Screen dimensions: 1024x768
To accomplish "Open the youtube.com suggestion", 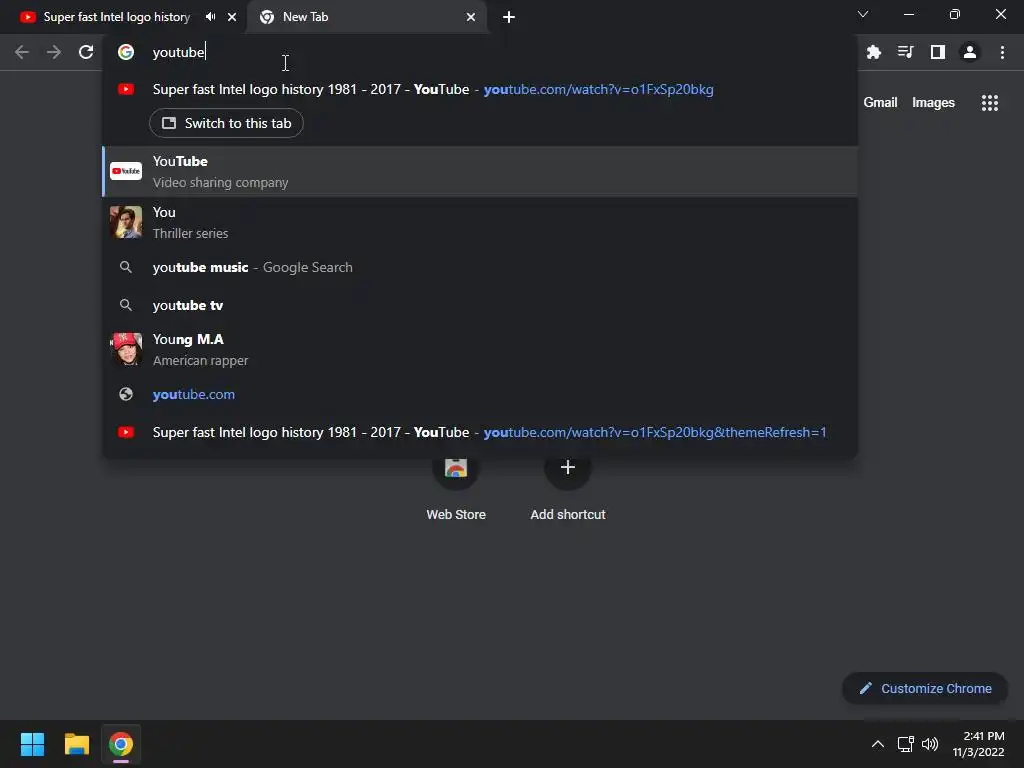I will click(480, 394).
